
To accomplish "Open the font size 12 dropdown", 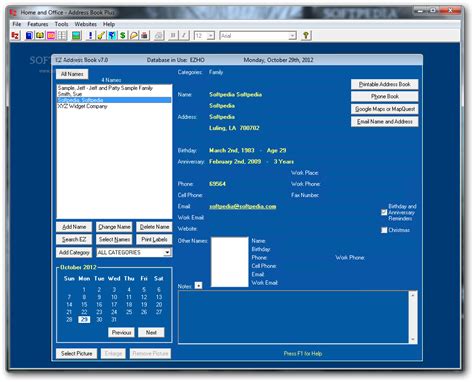I will coord(211,35).
